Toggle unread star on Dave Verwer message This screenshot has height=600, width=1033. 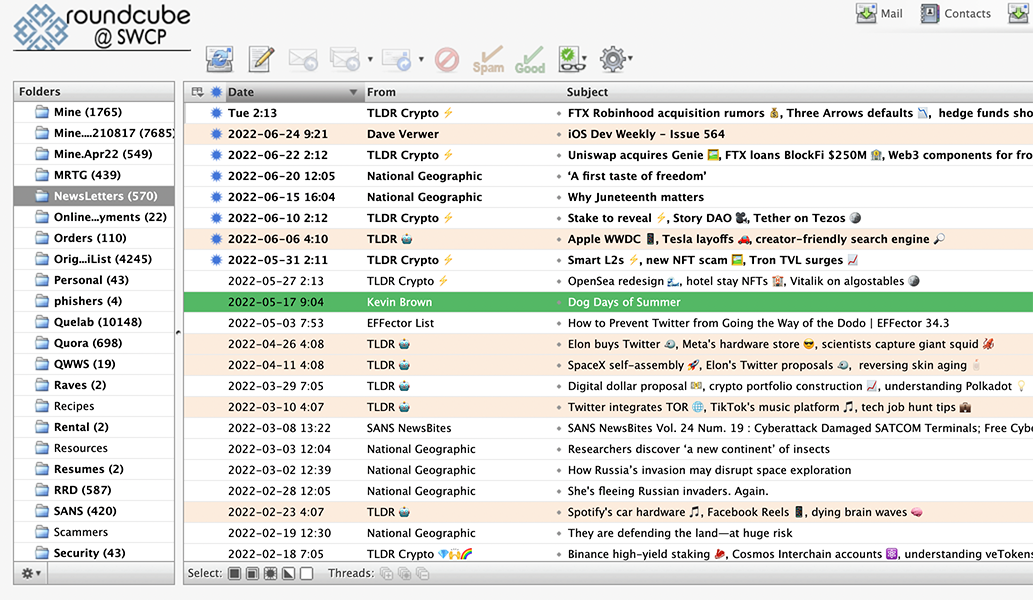click(x=216, y=134)
